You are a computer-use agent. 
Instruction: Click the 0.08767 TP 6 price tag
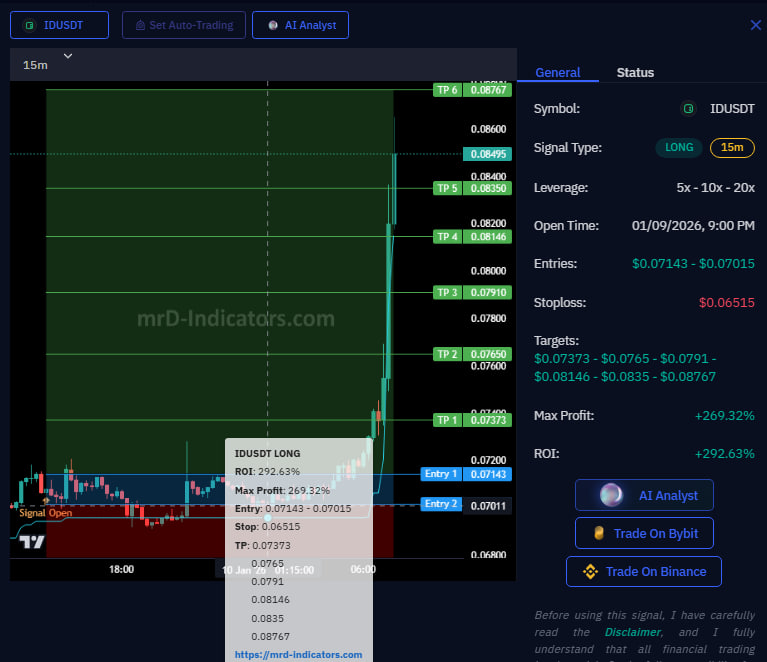[488, 90]
